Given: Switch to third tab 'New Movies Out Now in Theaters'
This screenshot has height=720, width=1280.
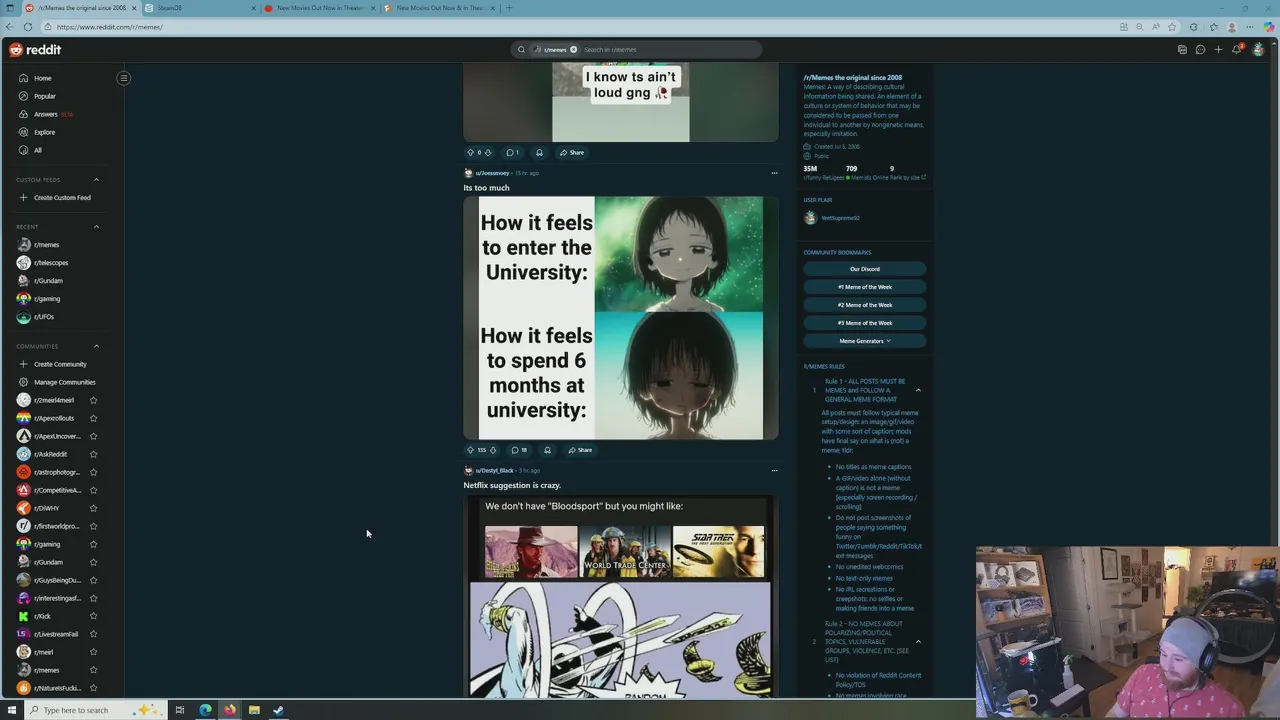Looking at the screenshot, I should point(318,8).
